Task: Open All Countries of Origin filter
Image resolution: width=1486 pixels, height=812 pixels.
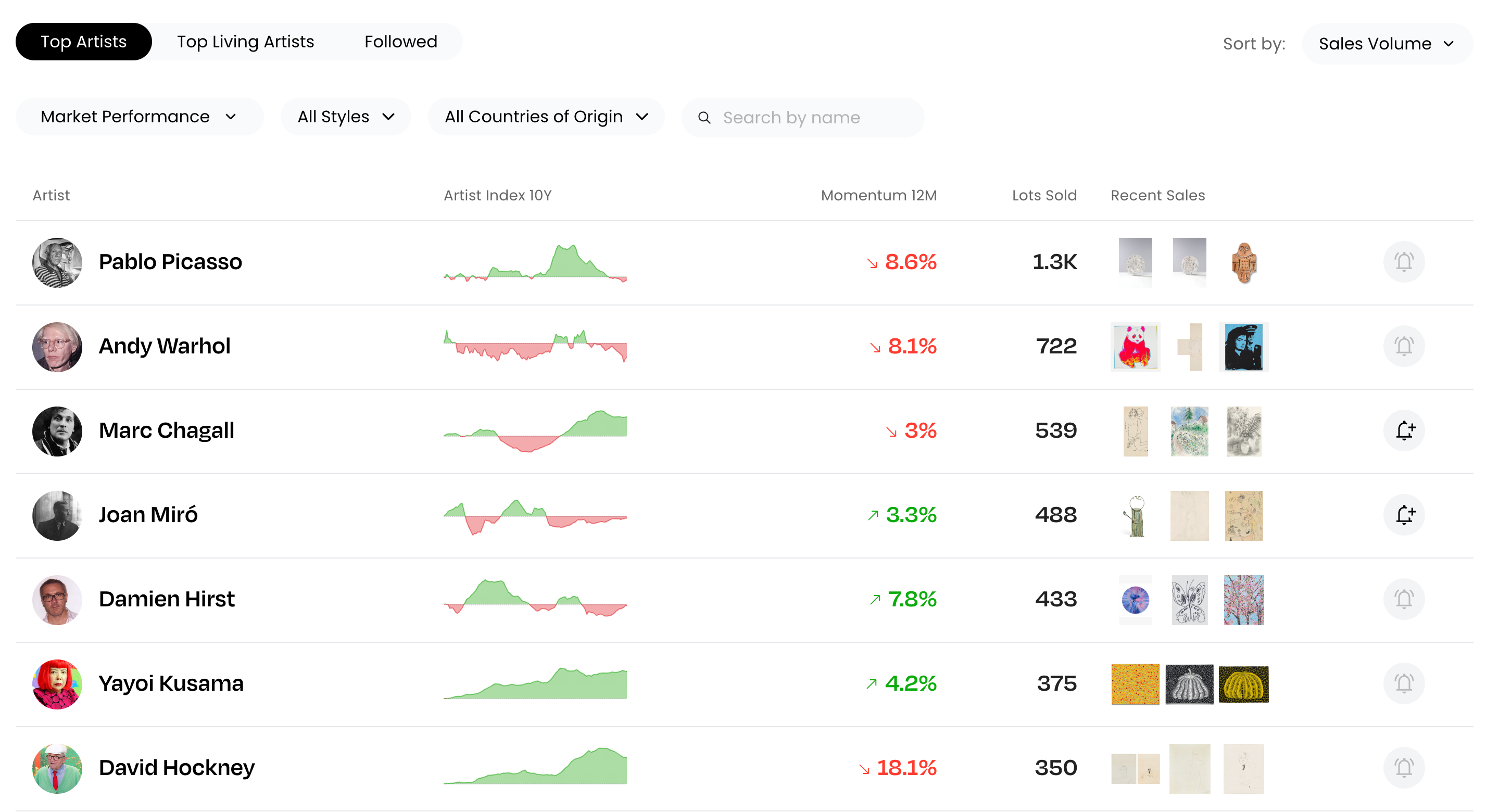Action: 546,117
